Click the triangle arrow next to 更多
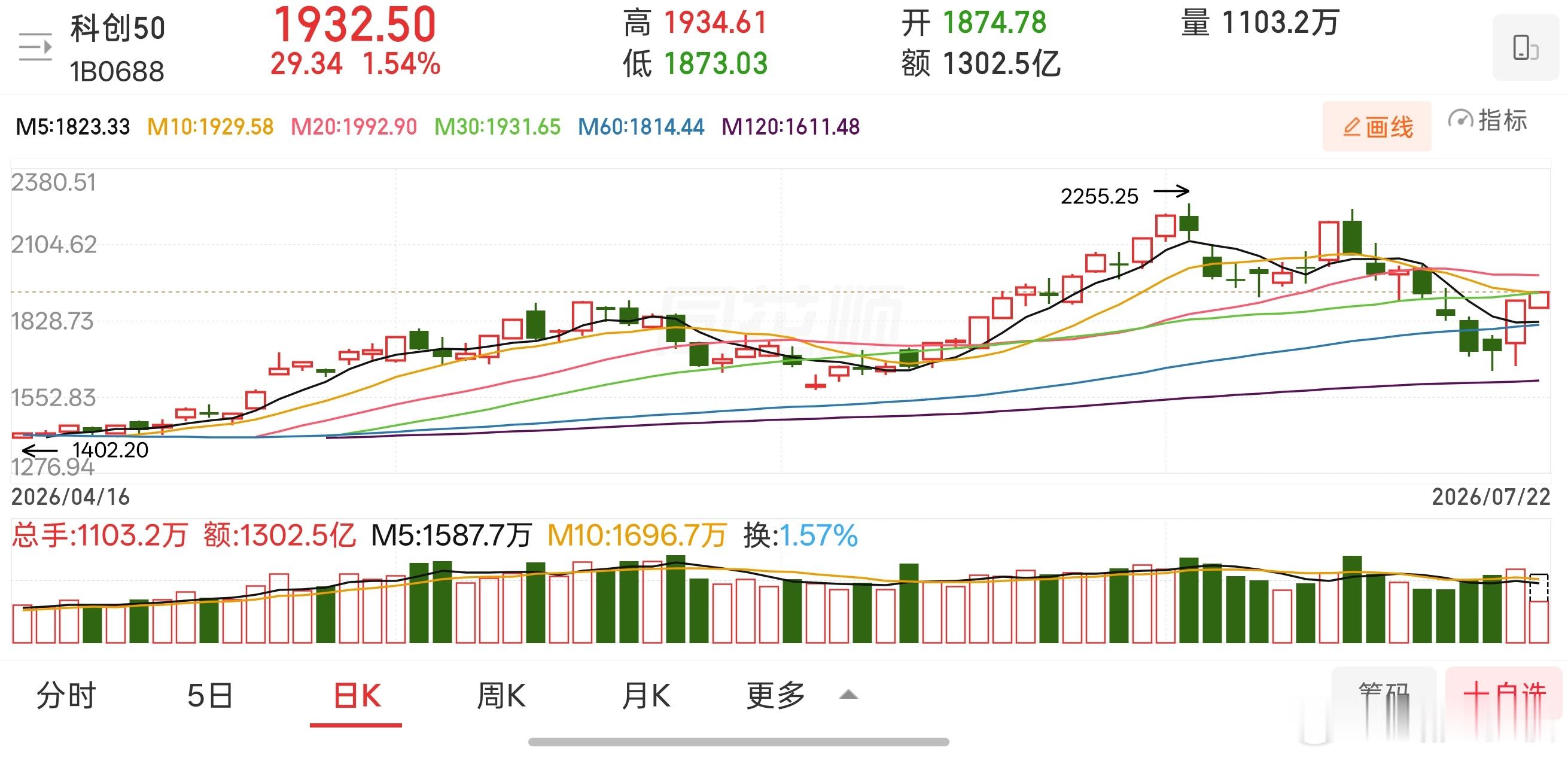The width and height of the screenshot is (1568, 761). pyautogui.click(x=848, y=695)
